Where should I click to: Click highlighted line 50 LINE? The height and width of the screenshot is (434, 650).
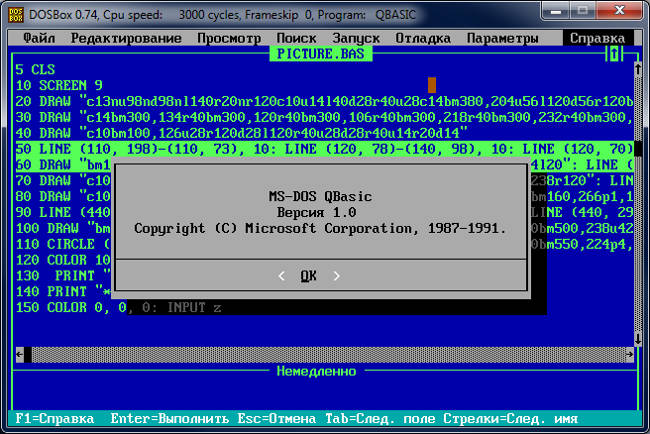pyautogui.click(x=325, y=149)
